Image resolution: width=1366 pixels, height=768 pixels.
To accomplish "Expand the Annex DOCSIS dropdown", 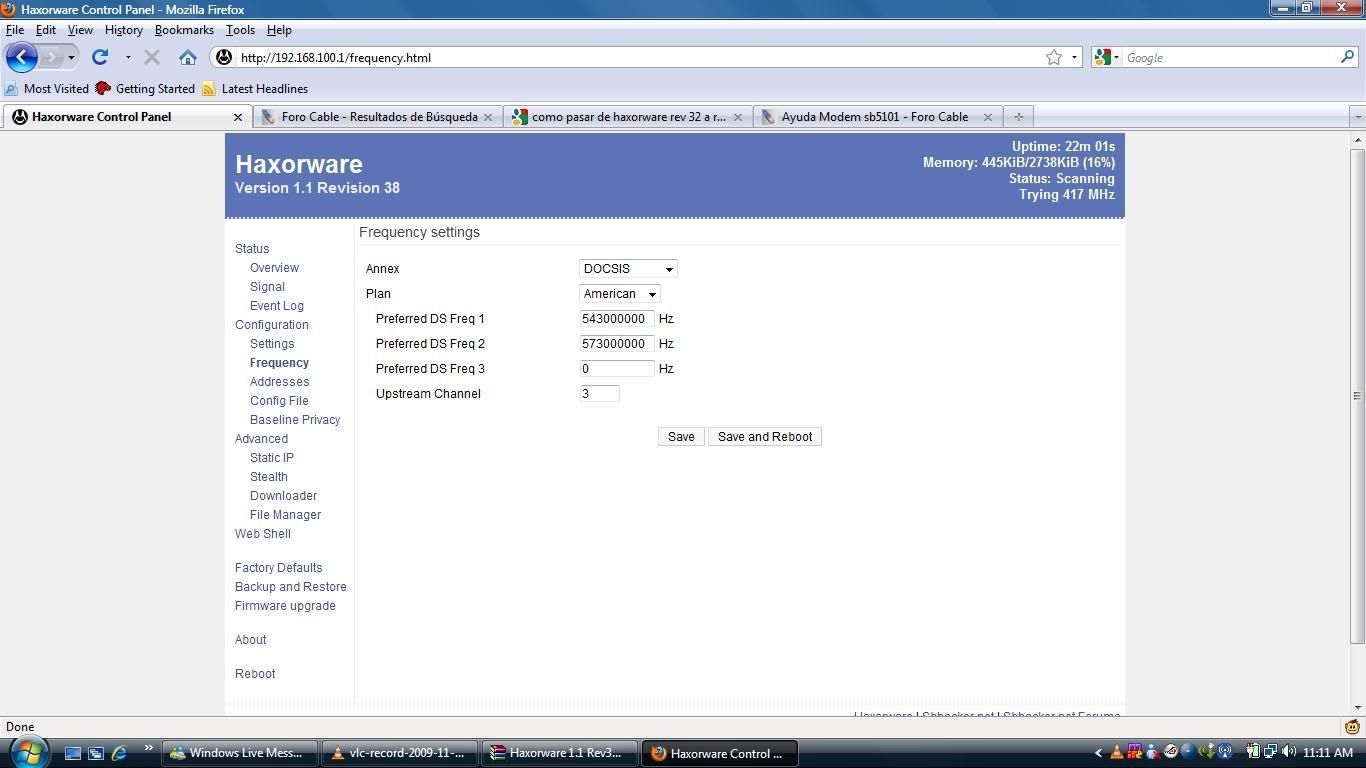I will 628,269.
